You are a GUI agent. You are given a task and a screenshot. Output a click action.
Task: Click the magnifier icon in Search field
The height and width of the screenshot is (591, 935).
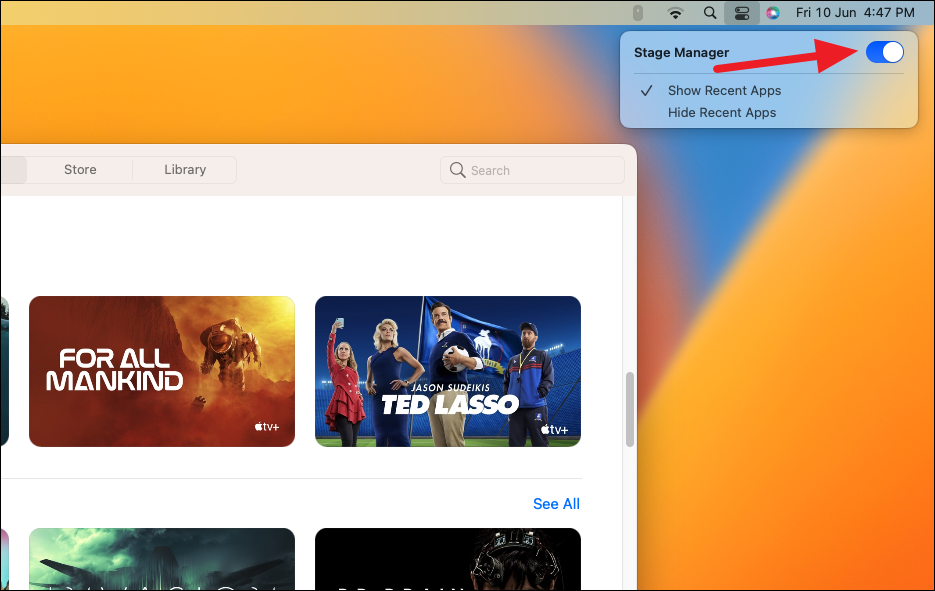click(457, 170)
